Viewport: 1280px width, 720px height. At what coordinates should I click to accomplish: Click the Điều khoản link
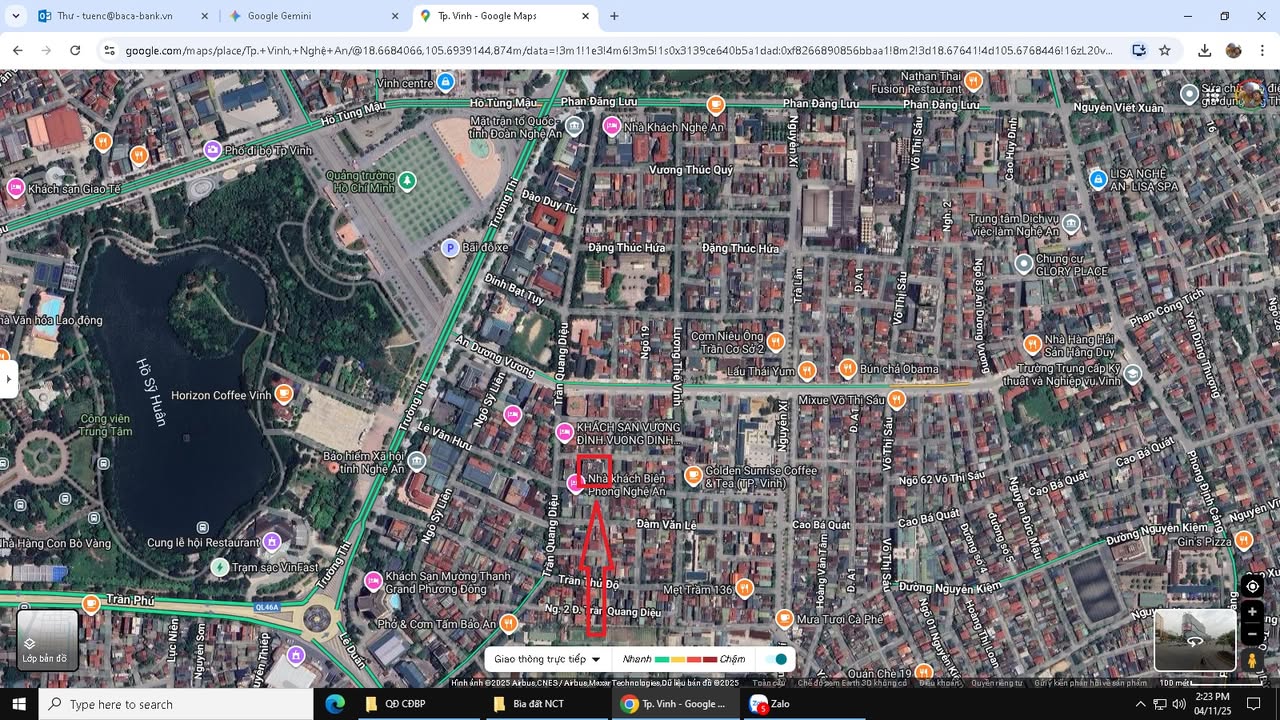(x=938, y=681)
